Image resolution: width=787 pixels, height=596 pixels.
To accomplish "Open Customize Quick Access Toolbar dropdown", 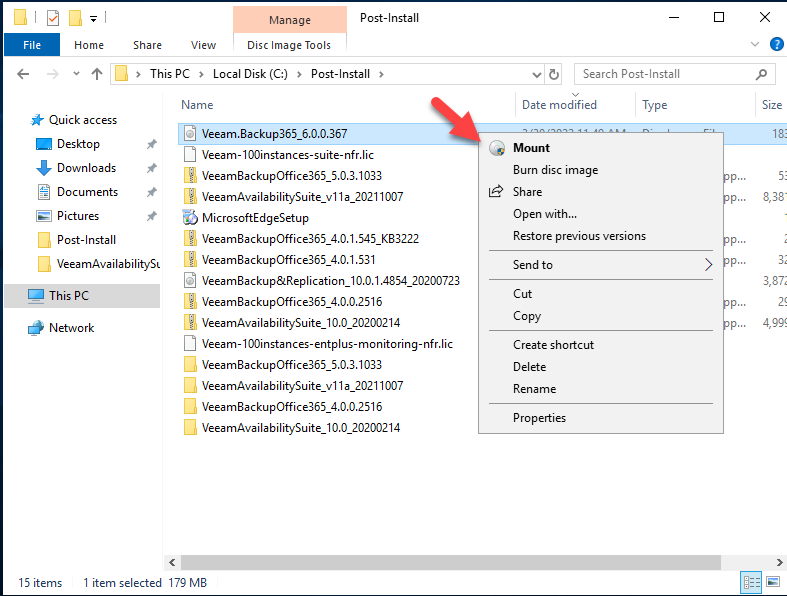I will point(93,19).
